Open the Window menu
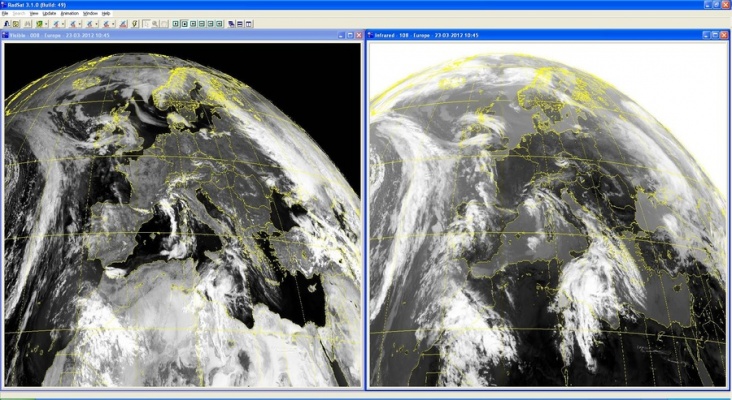732x400 pixels. pyautogui.click(x=90, y=13)
